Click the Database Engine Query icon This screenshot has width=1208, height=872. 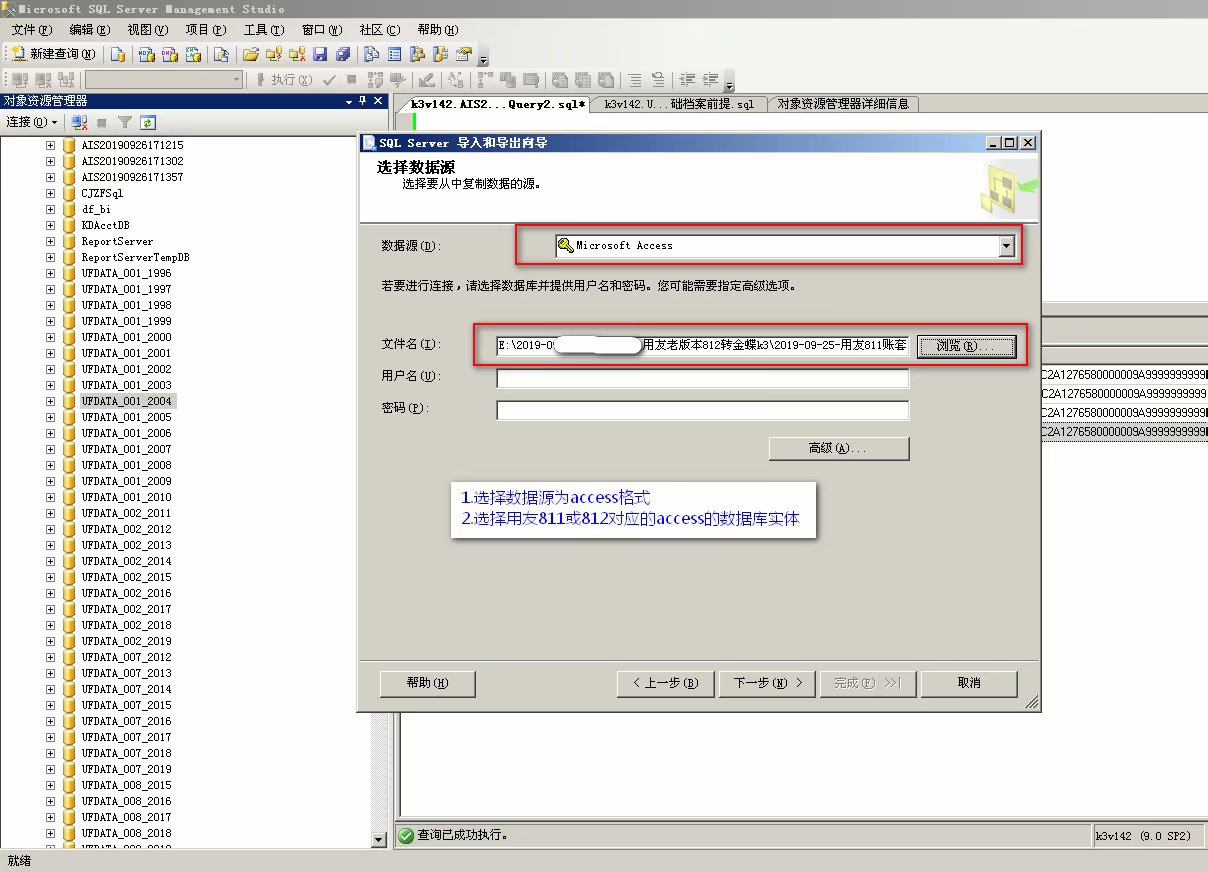(x=119, y=54)
